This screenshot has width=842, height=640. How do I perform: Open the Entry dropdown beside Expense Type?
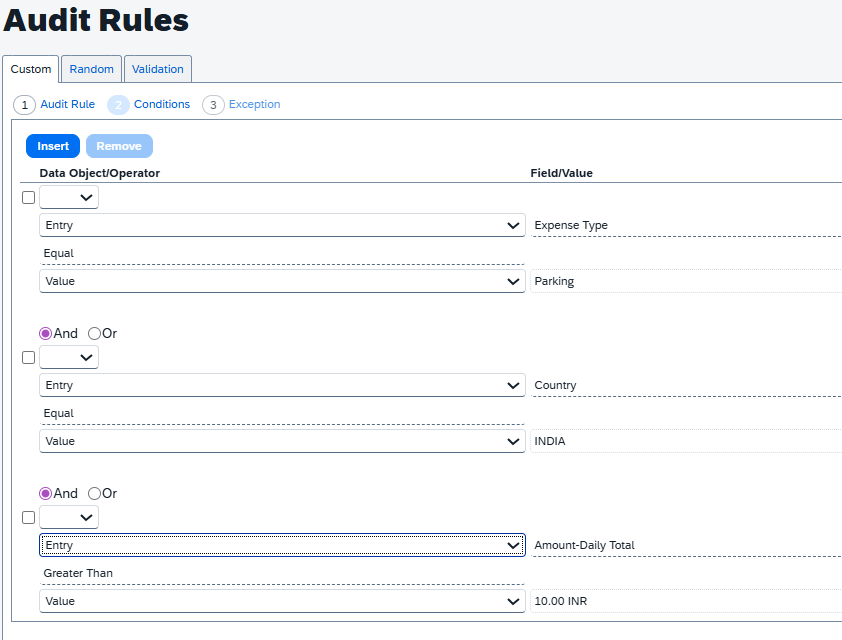coord(282,225)
